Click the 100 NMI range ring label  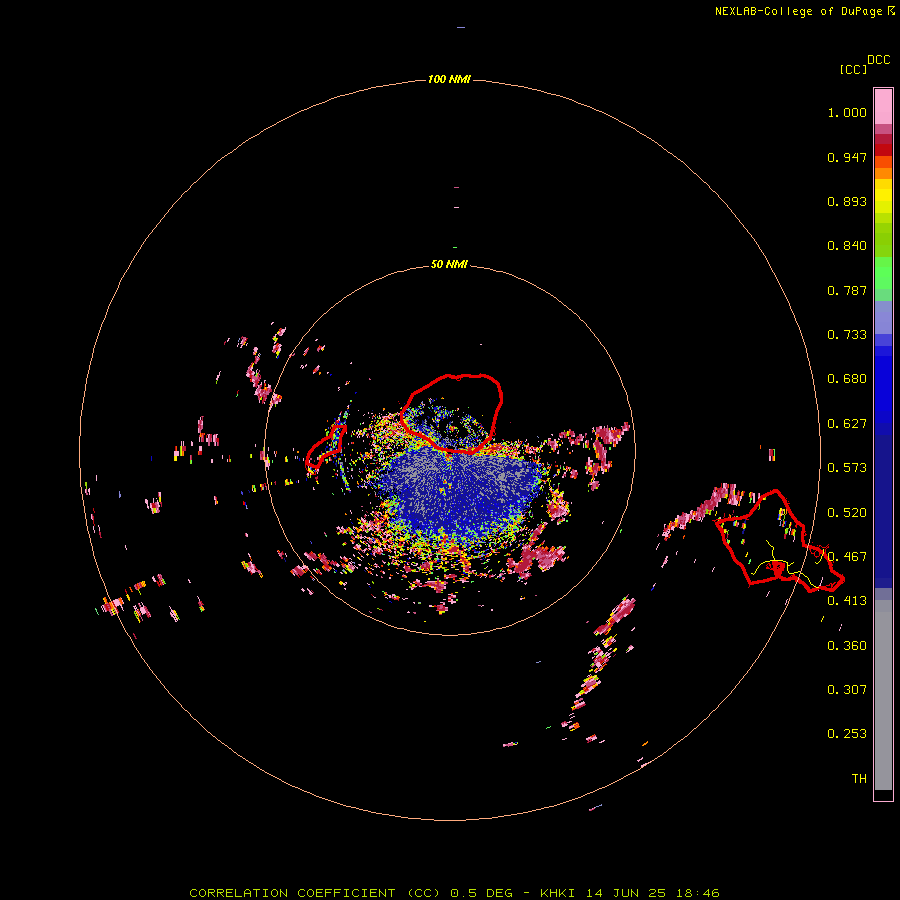[449, 79]
